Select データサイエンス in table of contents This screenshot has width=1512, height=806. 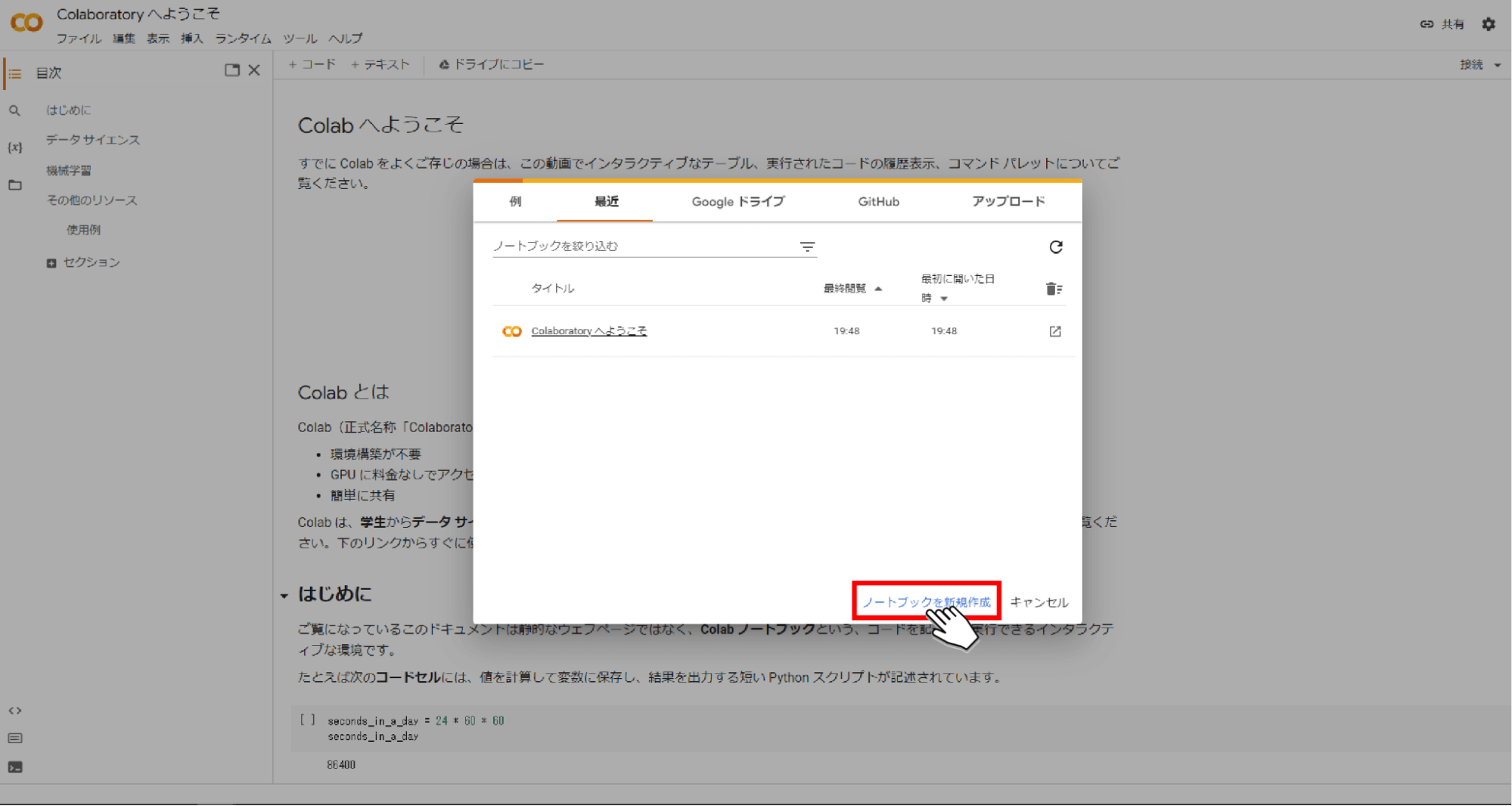click(92, 140)
